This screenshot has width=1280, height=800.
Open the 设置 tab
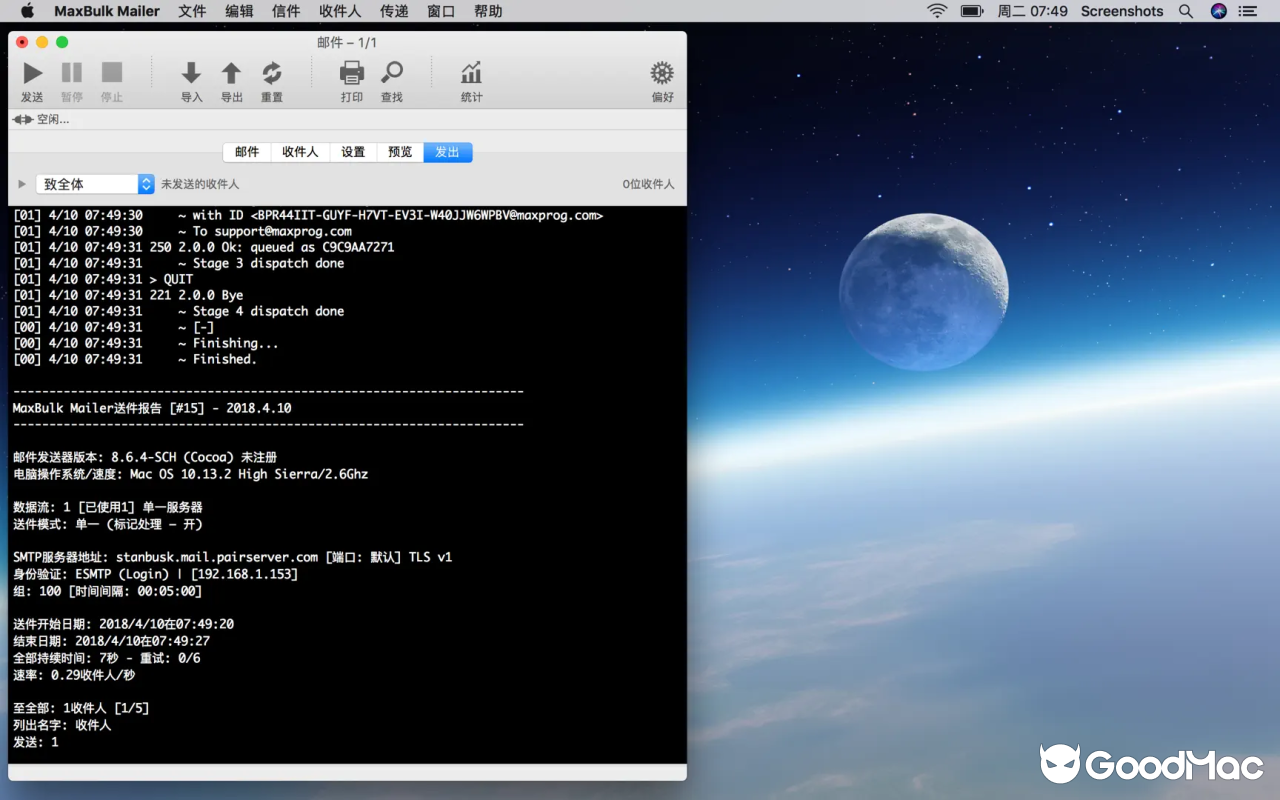click(x=352, y=151)
